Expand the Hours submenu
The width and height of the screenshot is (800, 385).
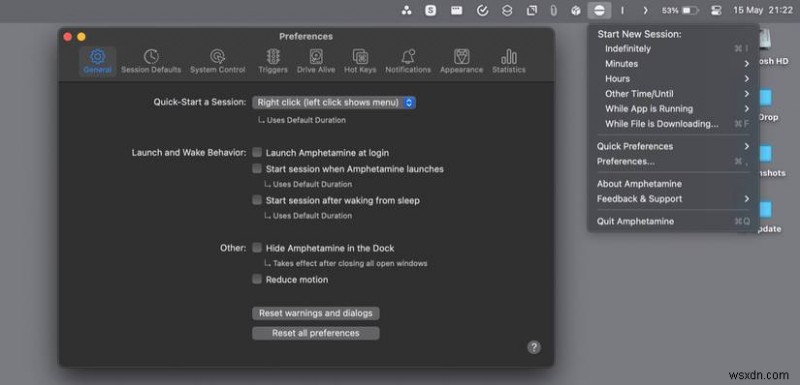(673, 79)
